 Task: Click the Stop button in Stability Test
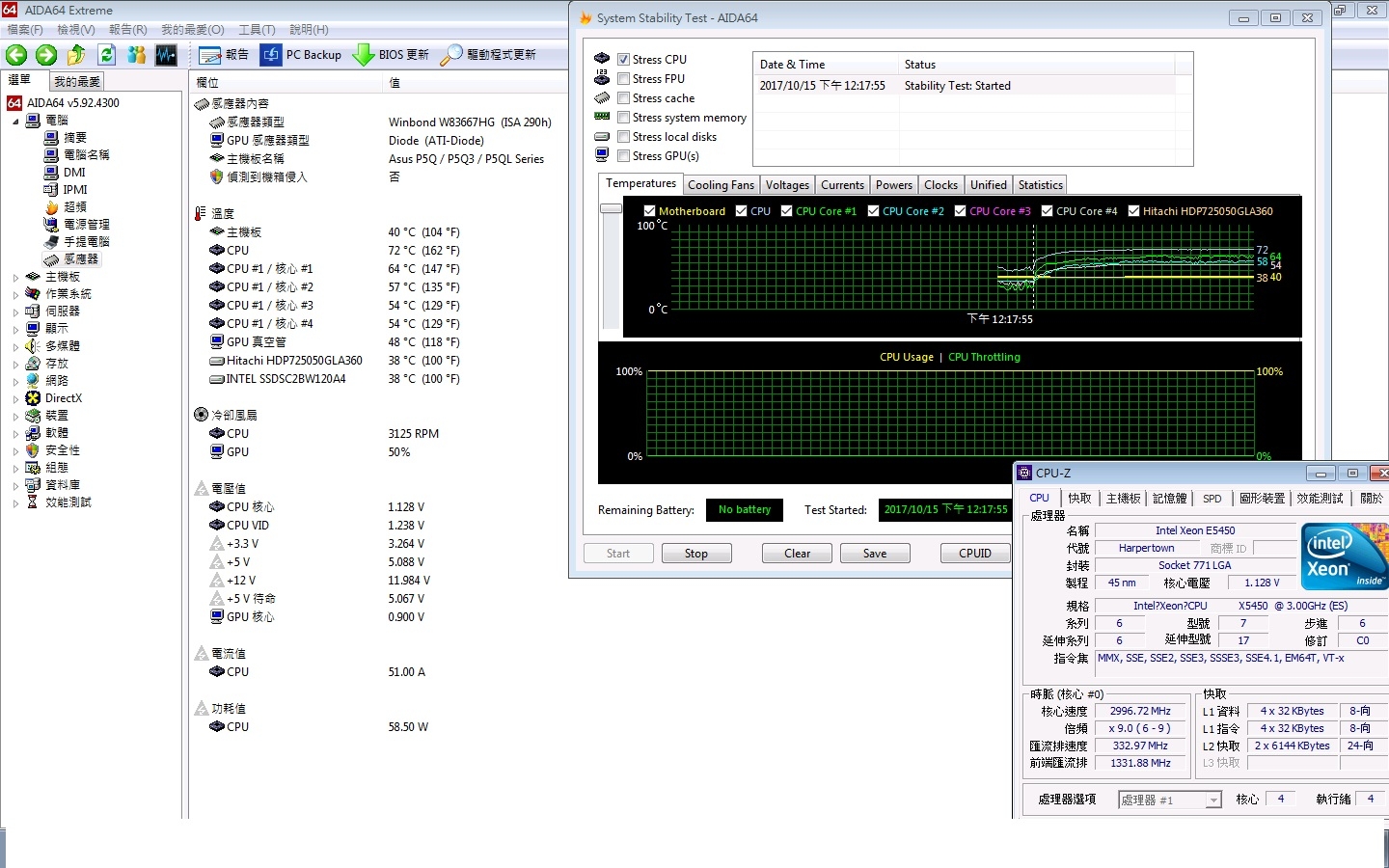coord(696,554)
